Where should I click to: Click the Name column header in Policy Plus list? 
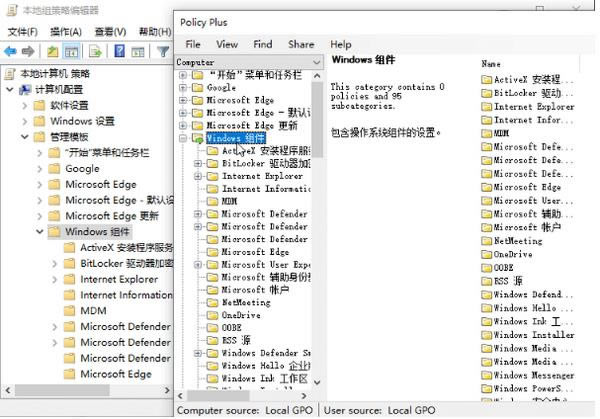[491, 64]
